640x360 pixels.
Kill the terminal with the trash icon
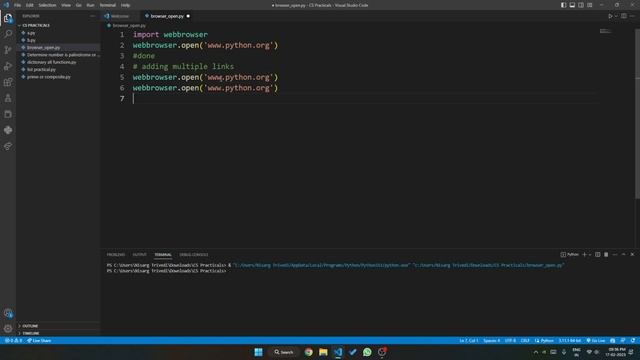pos(606,255)
